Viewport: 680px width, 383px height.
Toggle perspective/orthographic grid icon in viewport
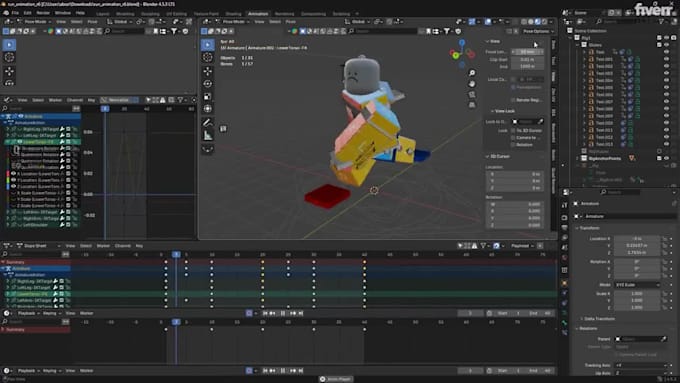point(472,105)
